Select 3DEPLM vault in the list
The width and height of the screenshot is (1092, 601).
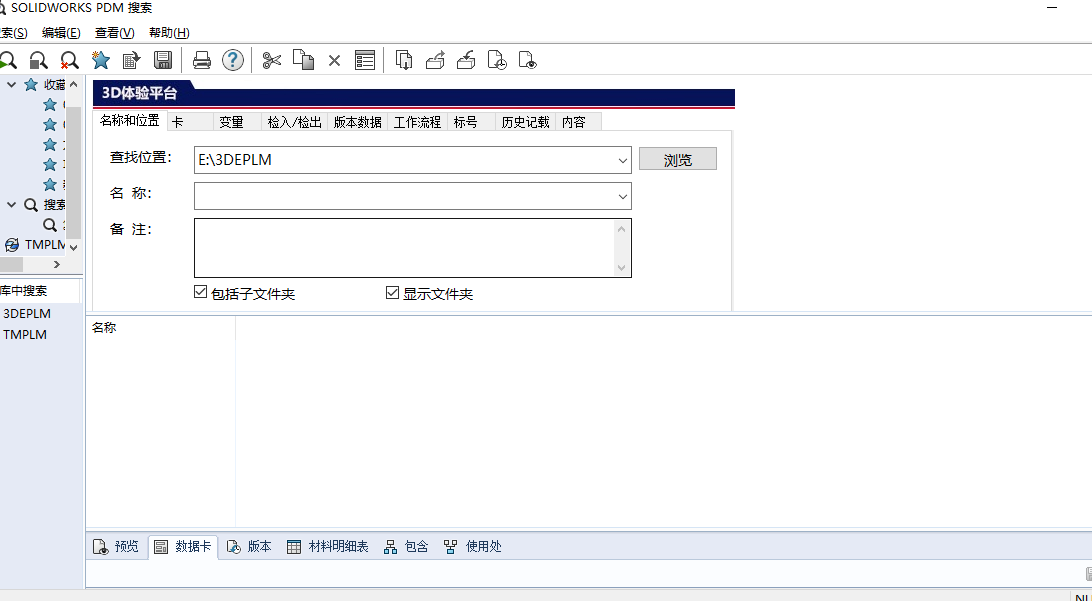point(27,313)
